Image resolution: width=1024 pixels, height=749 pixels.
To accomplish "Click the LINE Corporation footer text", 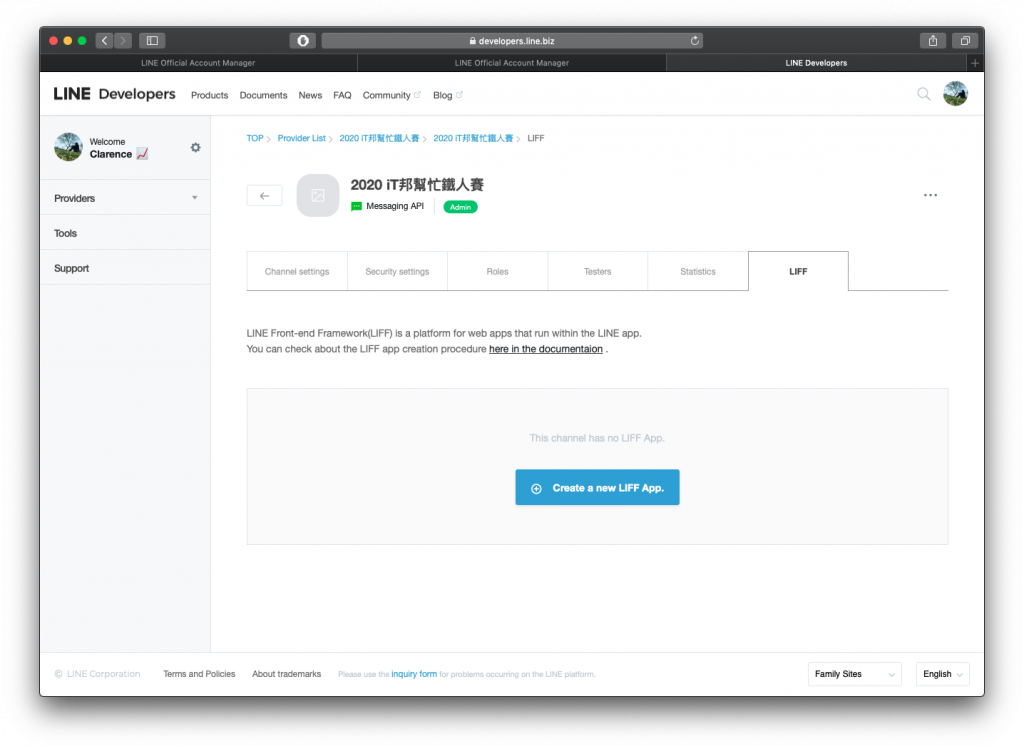I will [98, 674].
